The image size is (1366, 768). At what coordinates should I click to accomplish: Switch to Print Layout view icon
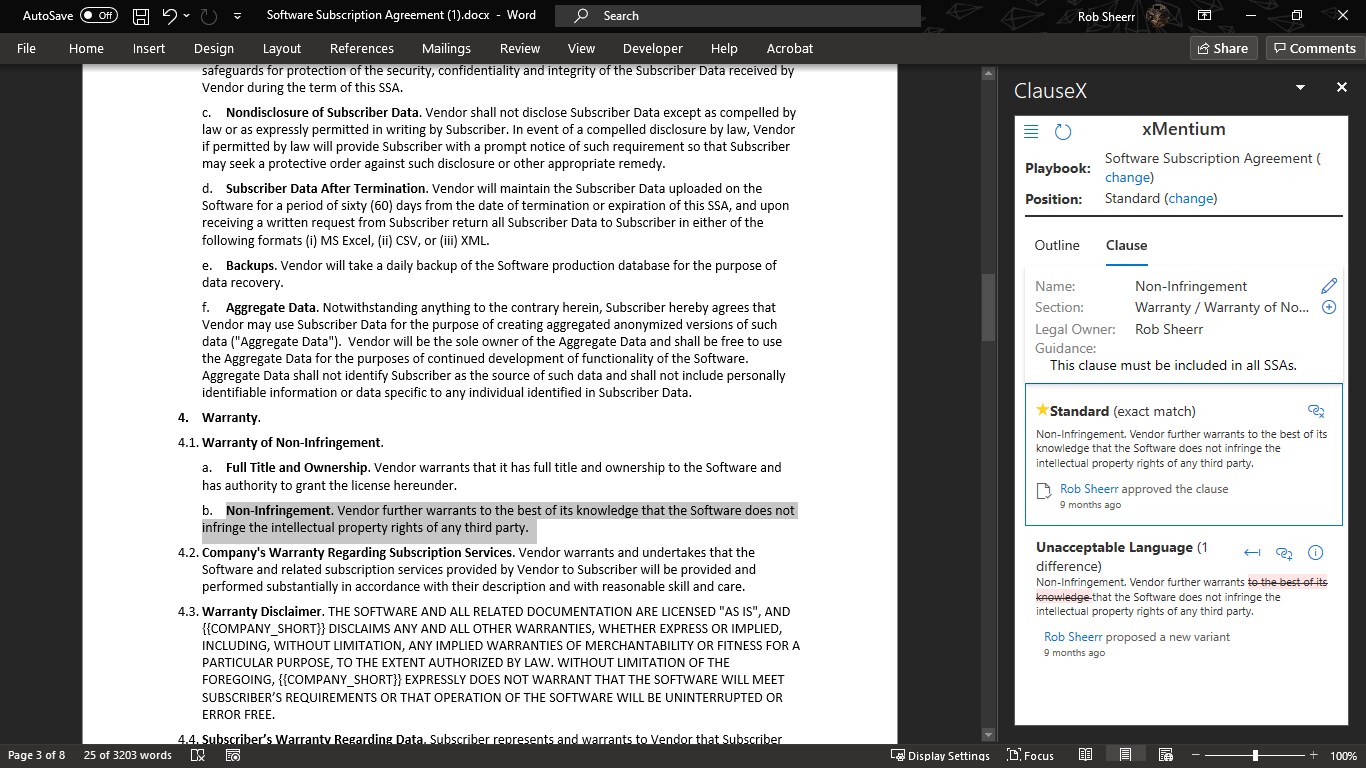click(x=1125, y=755)
